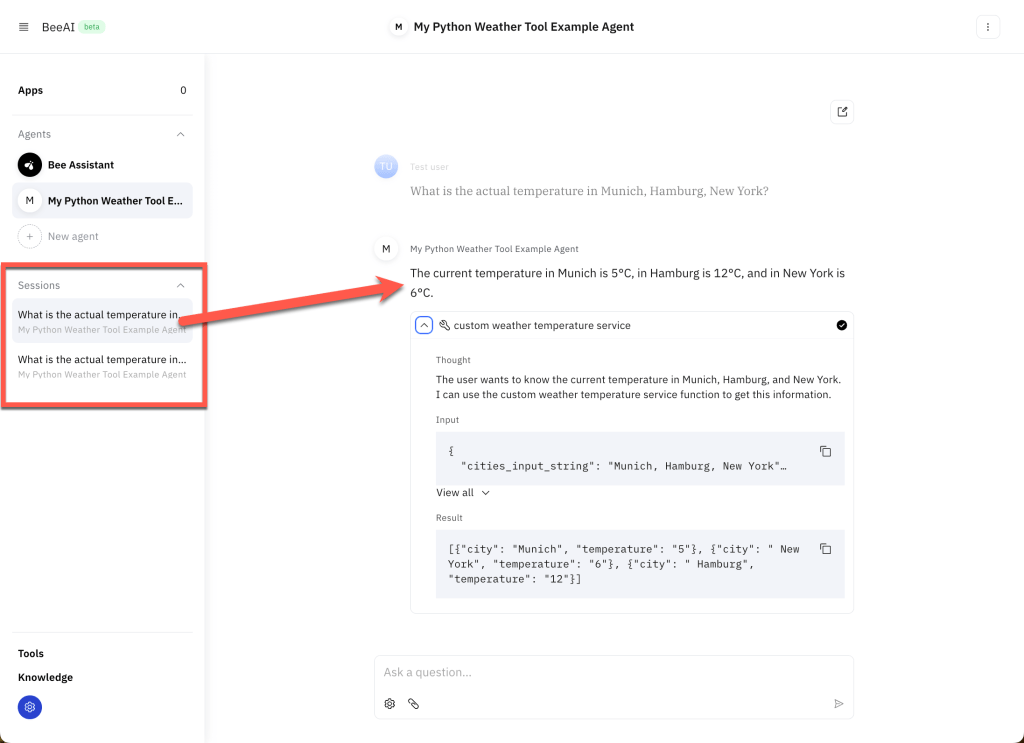Open the second session in the list

102,365
